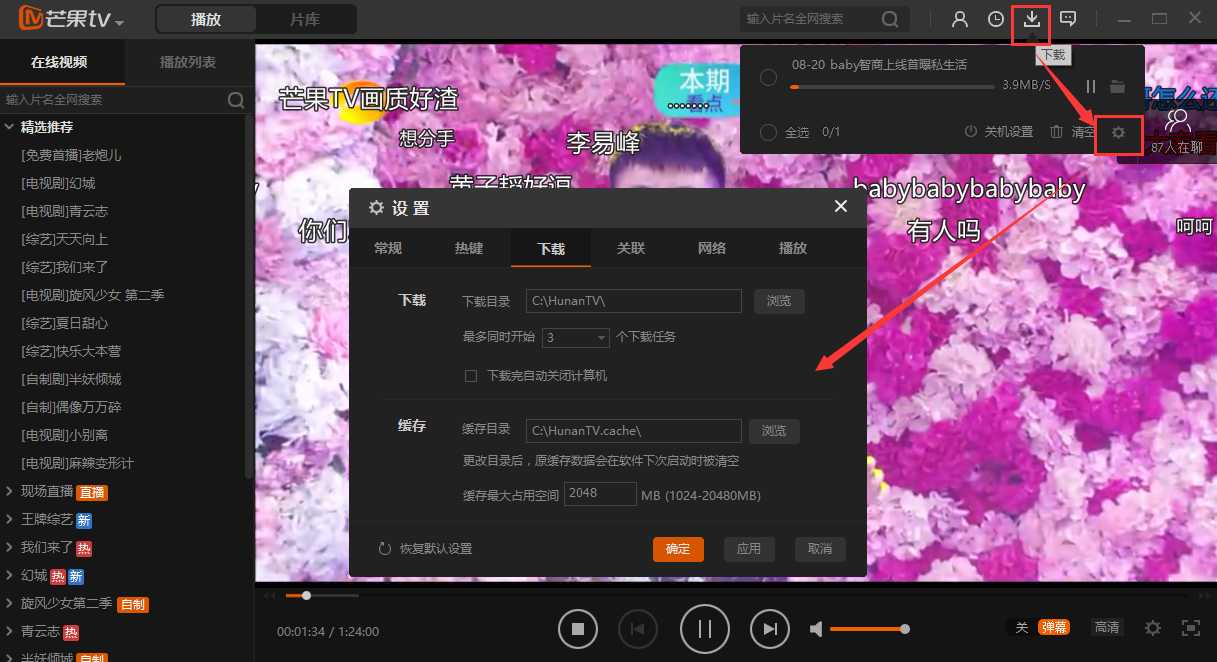Switch to the 网络 settings tab
This screenshot has width=1217, height=662.
pyautogui.click(x=712, y=248)
